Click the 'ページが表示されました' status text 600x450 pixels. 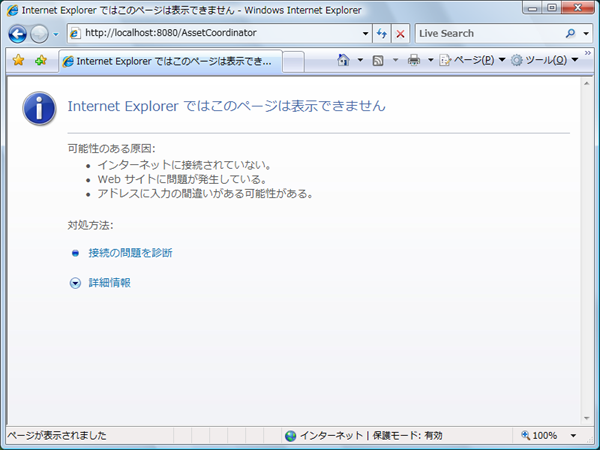(x=57, y=435)
